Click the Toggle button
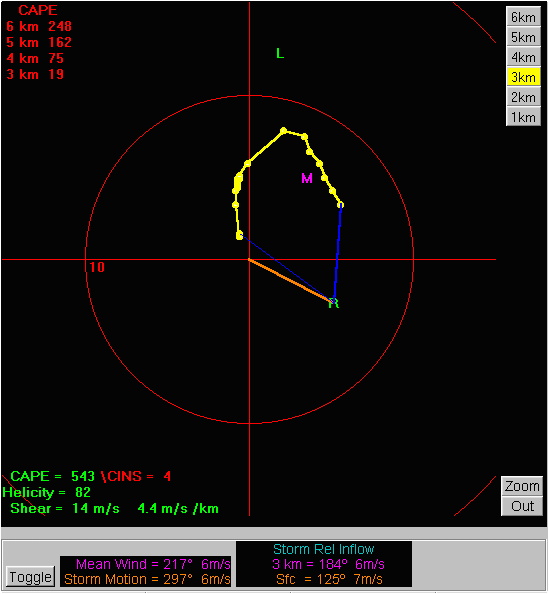The width and height of the screenshot is (549, 594). (x=30, y=577)
